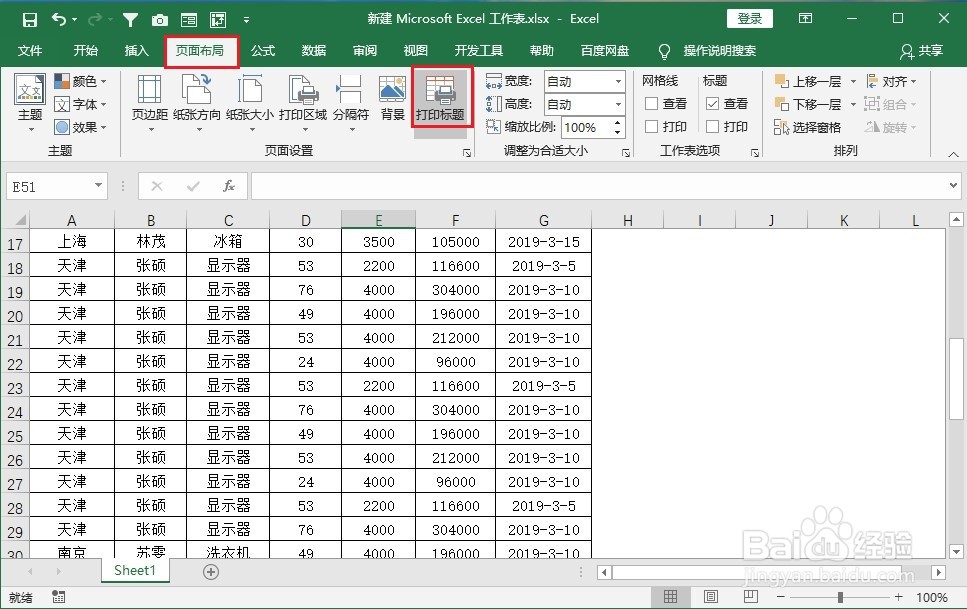The height and width of the screenshot is (609, 967).
Task: Click cell containing 105000
Action: coord(455,241)
